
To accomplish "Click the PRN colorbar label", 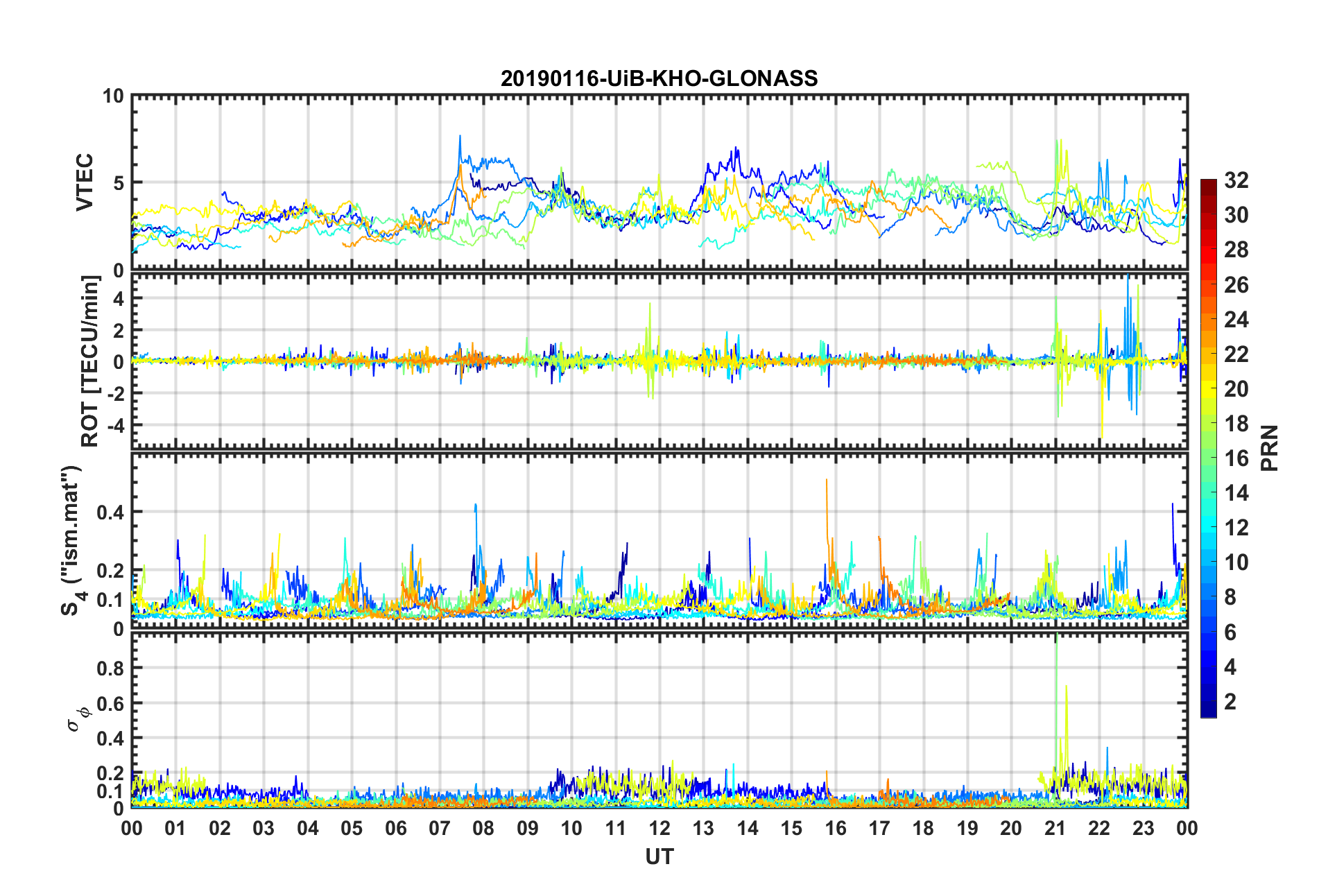I will click(x=1270, y=448).
